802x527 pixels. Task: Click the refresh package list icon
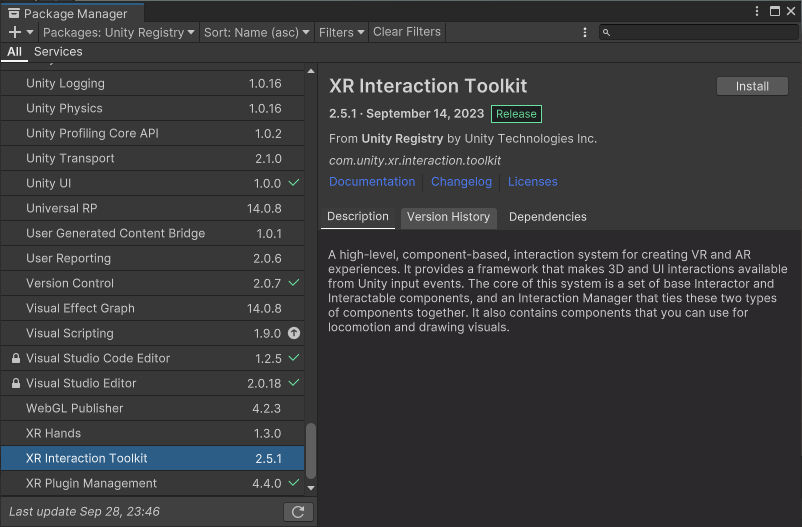coord(298,512)
